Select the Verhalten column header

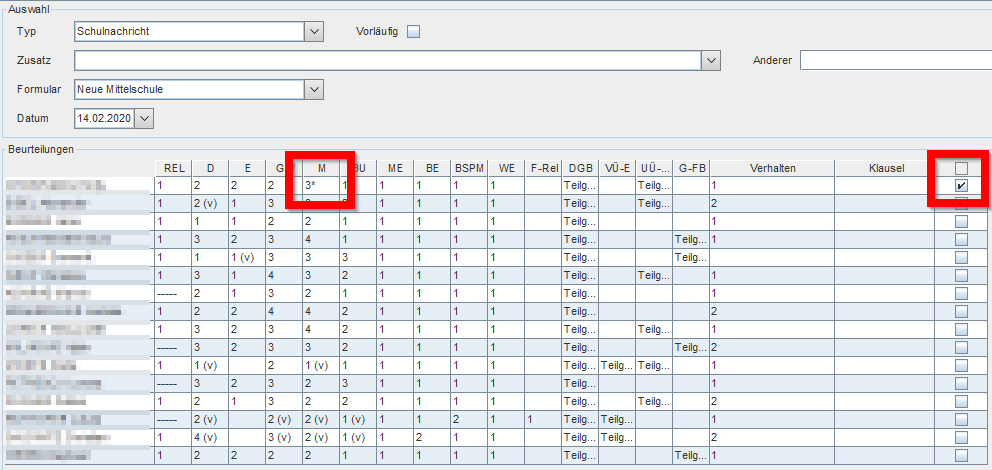(772, 168)
